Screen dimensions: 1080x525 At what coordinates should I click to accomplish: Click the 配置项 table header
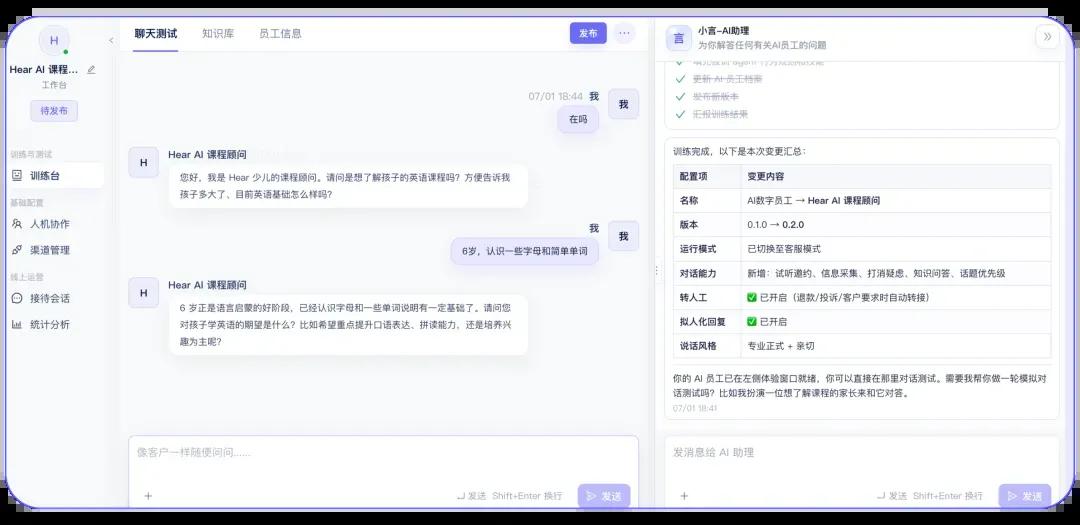(x=707, y=176)
